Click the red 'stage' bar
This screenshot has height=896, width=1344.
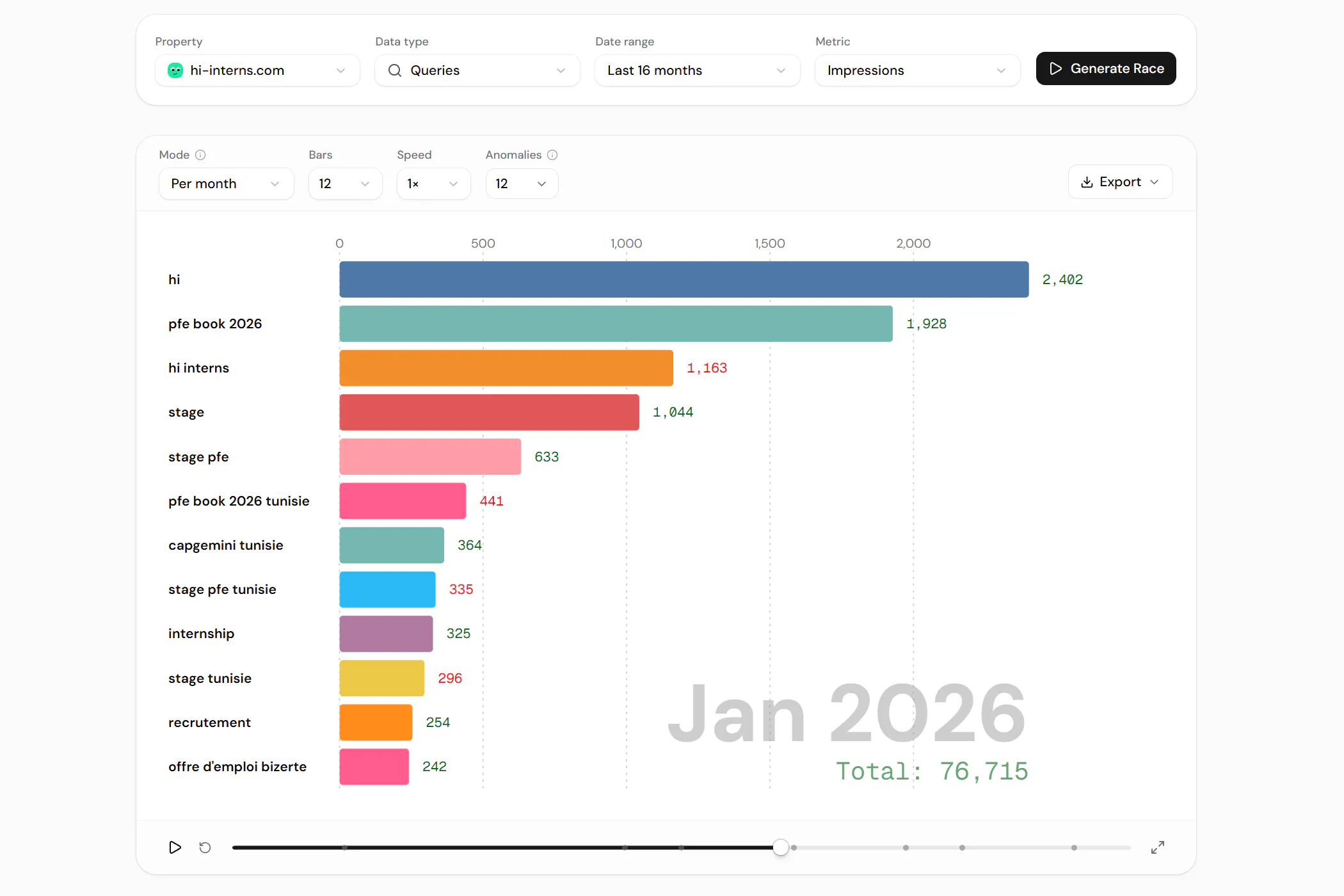(x=490, y=412)
